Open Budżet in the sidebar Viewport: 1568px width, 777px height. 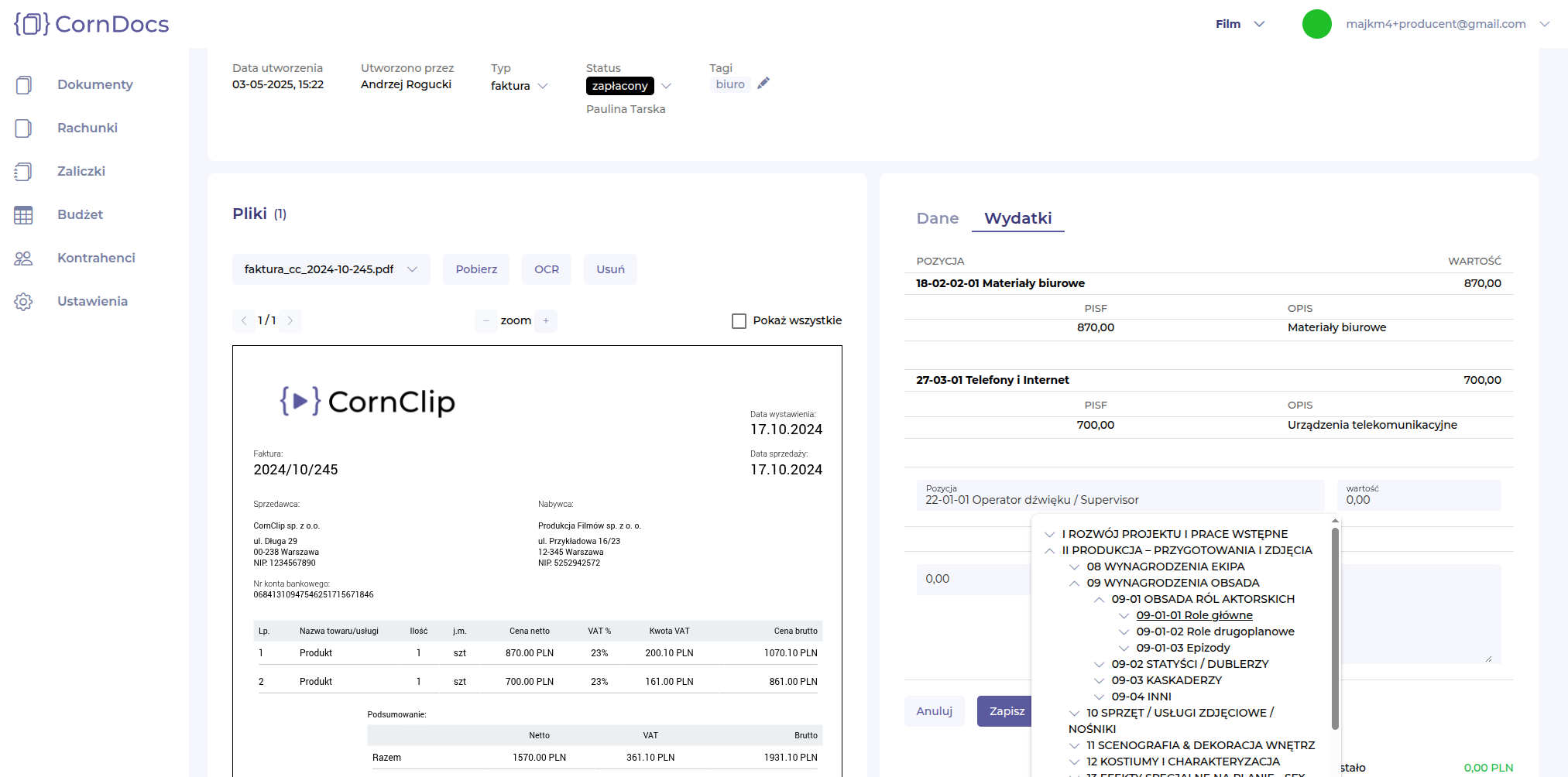pyautogui.click(x=81, y=214)
